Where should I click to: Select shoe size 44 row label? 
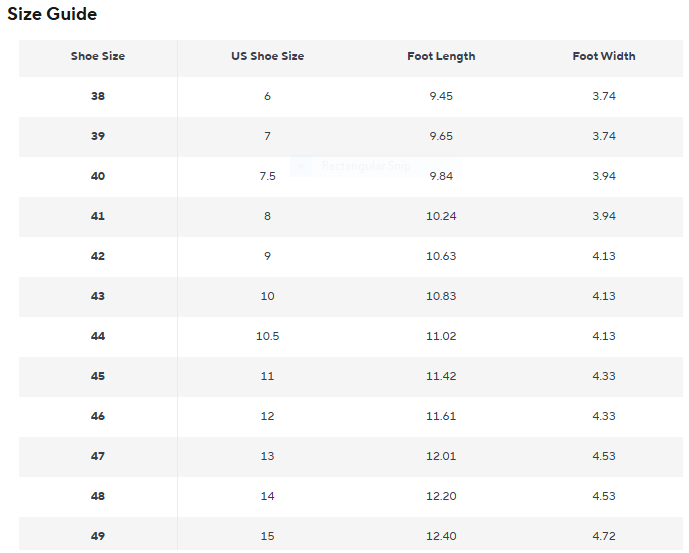[98, 336]
